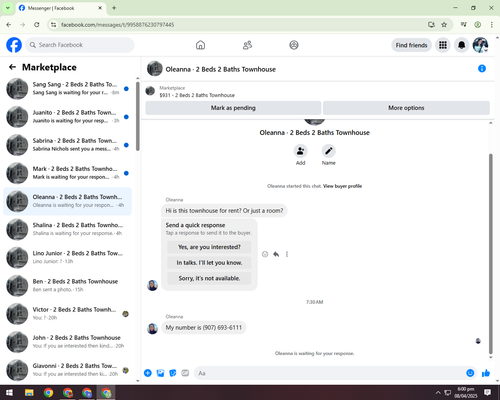
Task: Open Shalina conversation
Action: 67,229
